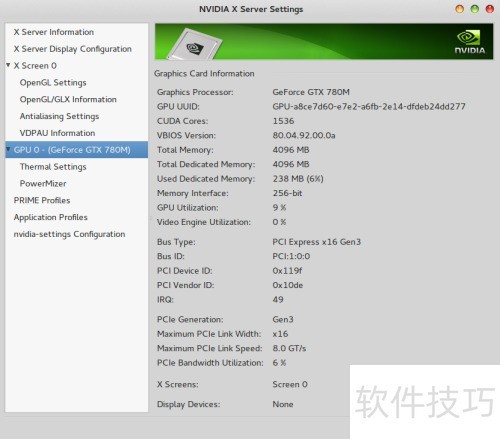Click the Graphics Card Information heading
Viewport: 500px width, 439px height.
pos(204,74)
